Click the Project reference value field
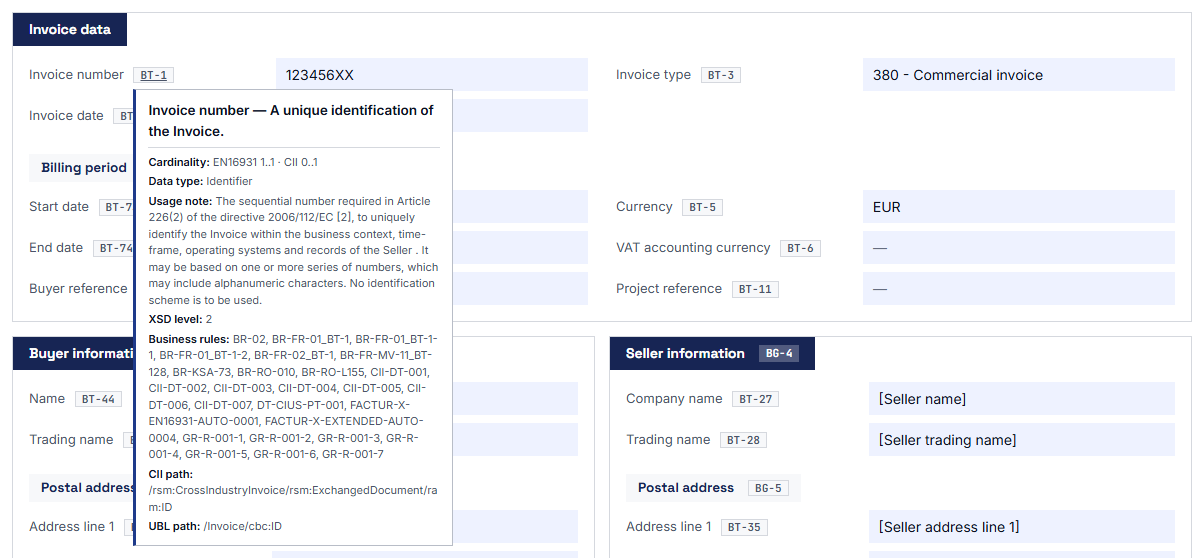This screenshot has height=558, width=1204. pos(1019,289)
